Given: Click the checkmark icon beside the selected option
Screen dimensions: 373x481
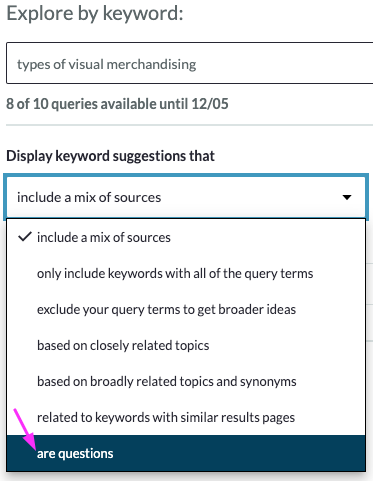Looking at the screenshot, I should 25,237.
